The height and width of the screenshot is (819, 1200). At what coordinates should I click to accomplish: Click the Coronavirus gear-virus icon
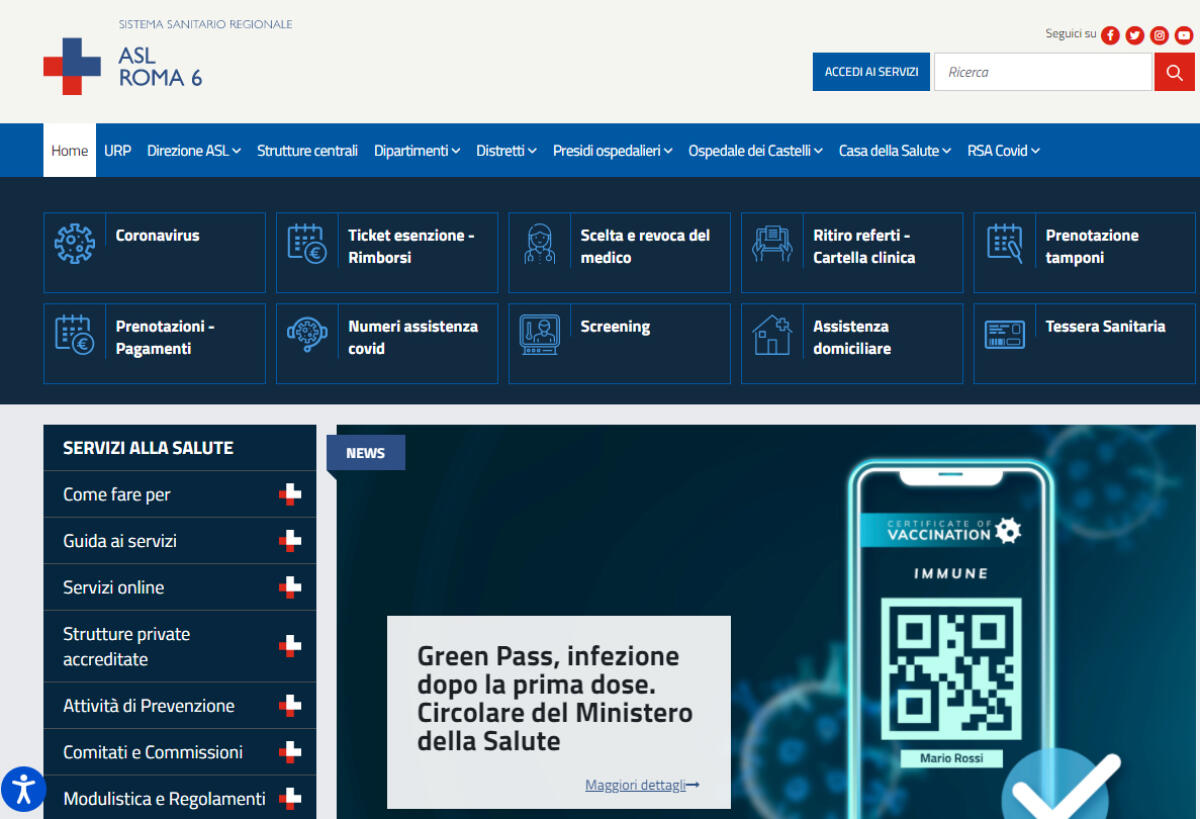tap(74, 243)
